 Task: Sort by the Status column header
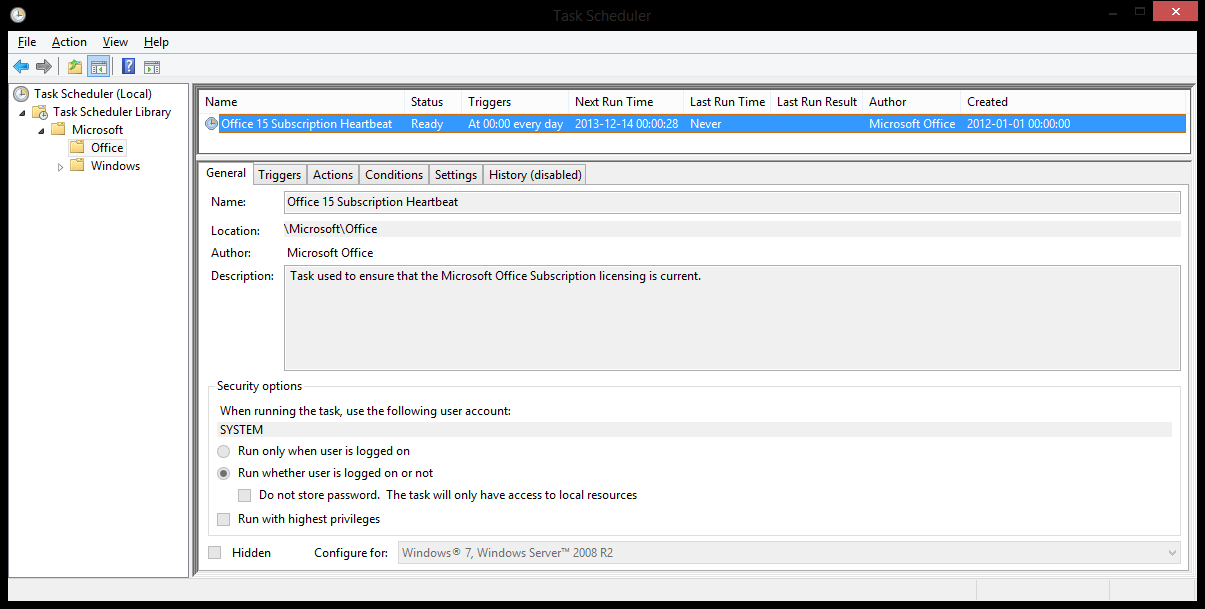click(433, 102)
